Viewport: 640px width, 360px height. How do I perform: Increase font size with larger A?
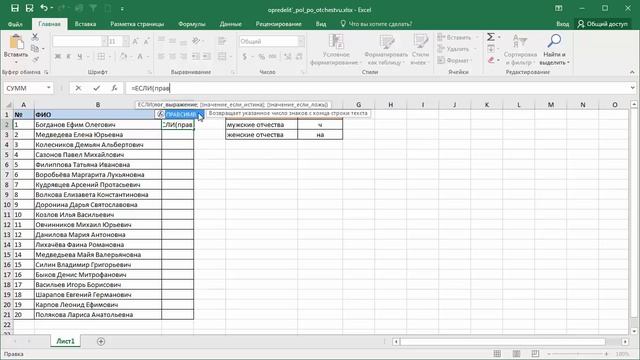(136, 41)
